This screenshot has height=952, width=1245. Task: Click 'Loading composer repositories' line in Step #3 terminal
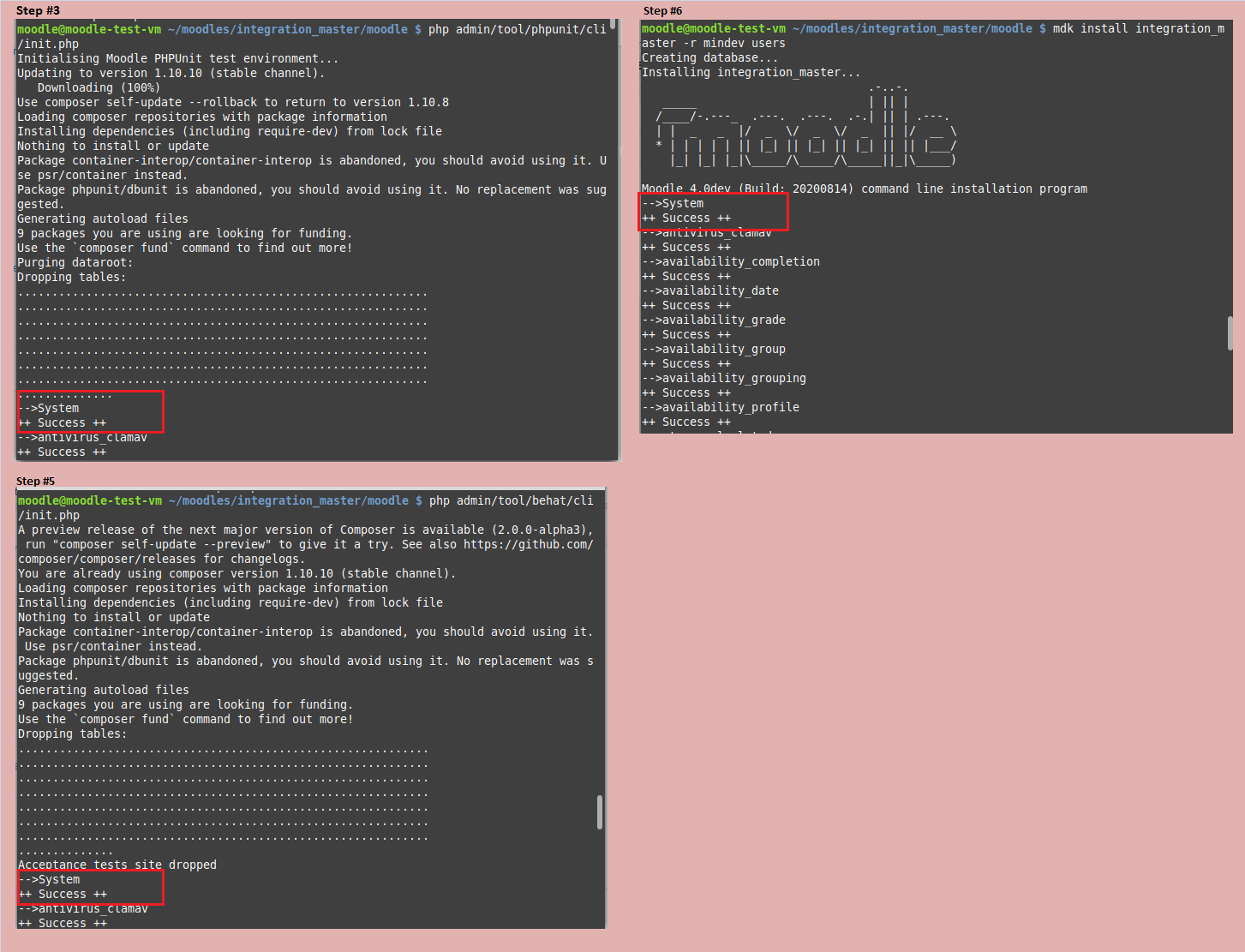pyautogui.click(x=202, y=117)
